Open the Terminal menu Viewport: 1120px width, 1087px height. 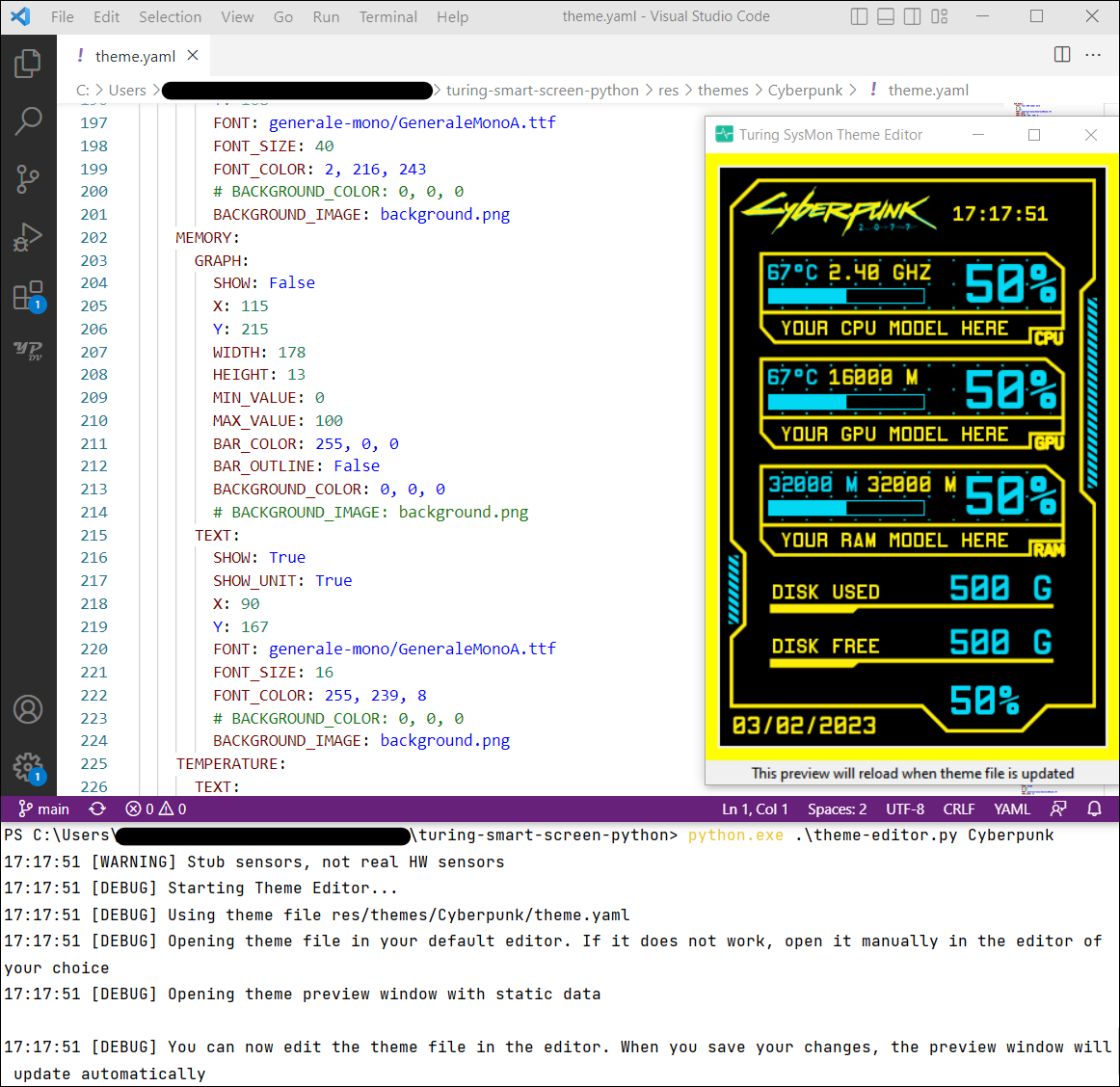387,16
